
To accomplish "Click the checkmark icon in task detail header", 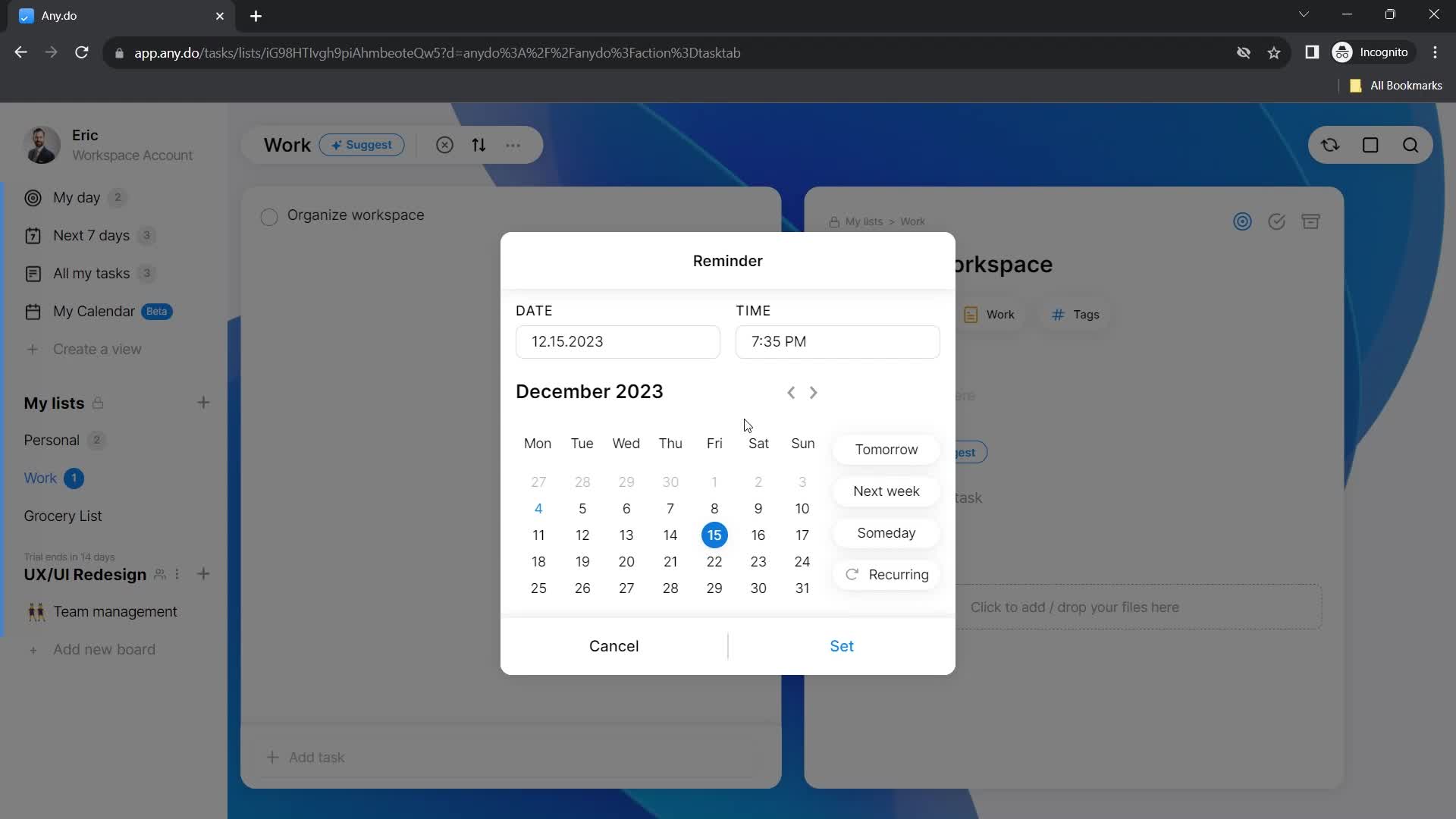I will (1278, 221).
